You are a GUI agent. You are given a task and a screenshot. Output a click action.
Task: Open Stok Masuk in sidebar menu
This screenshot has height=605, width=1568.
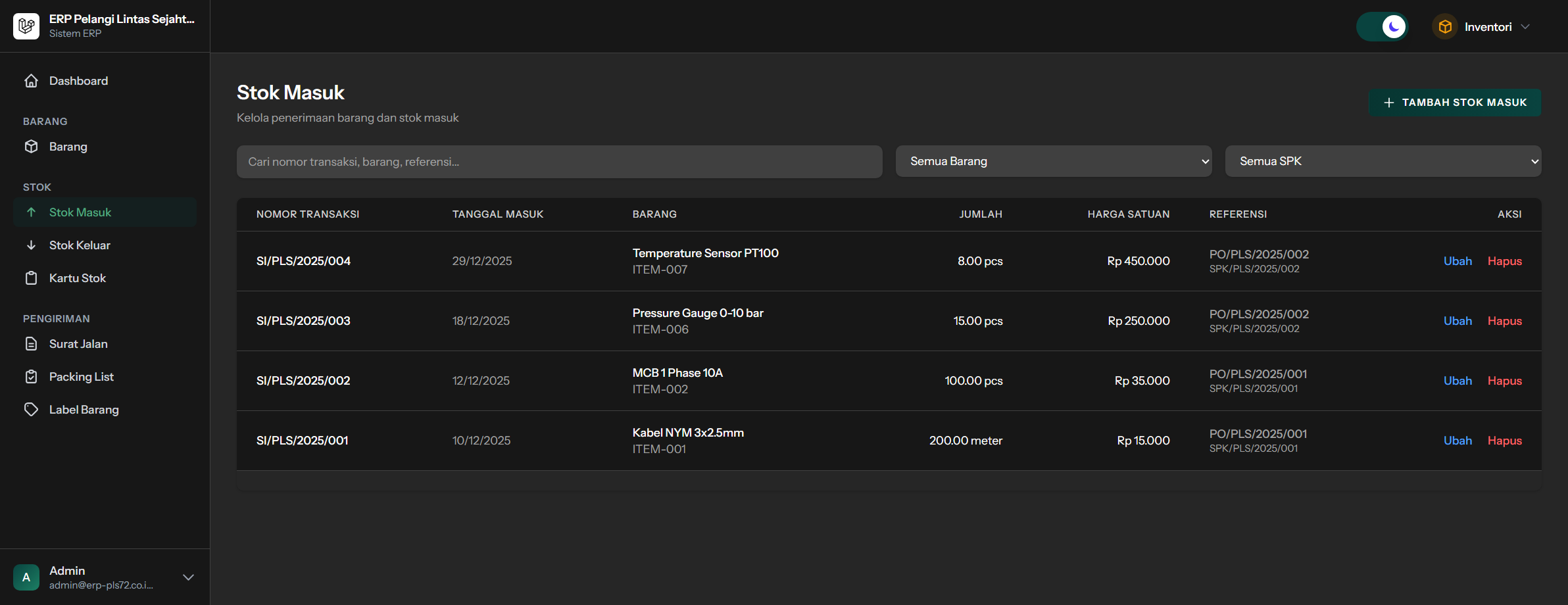pos(80,212)
